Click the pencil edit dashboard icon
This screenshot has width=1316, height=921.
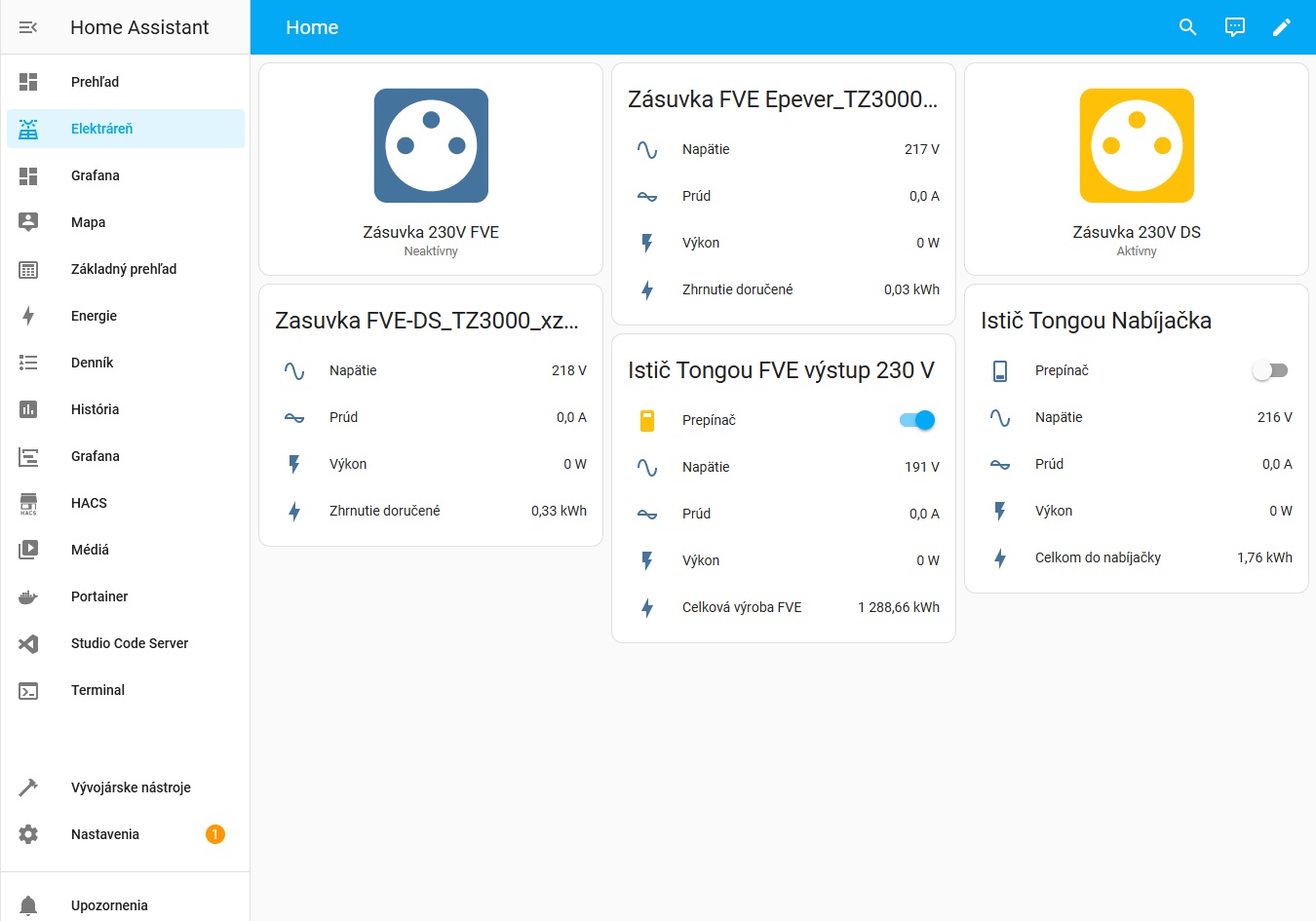[x=1281, y=27]
